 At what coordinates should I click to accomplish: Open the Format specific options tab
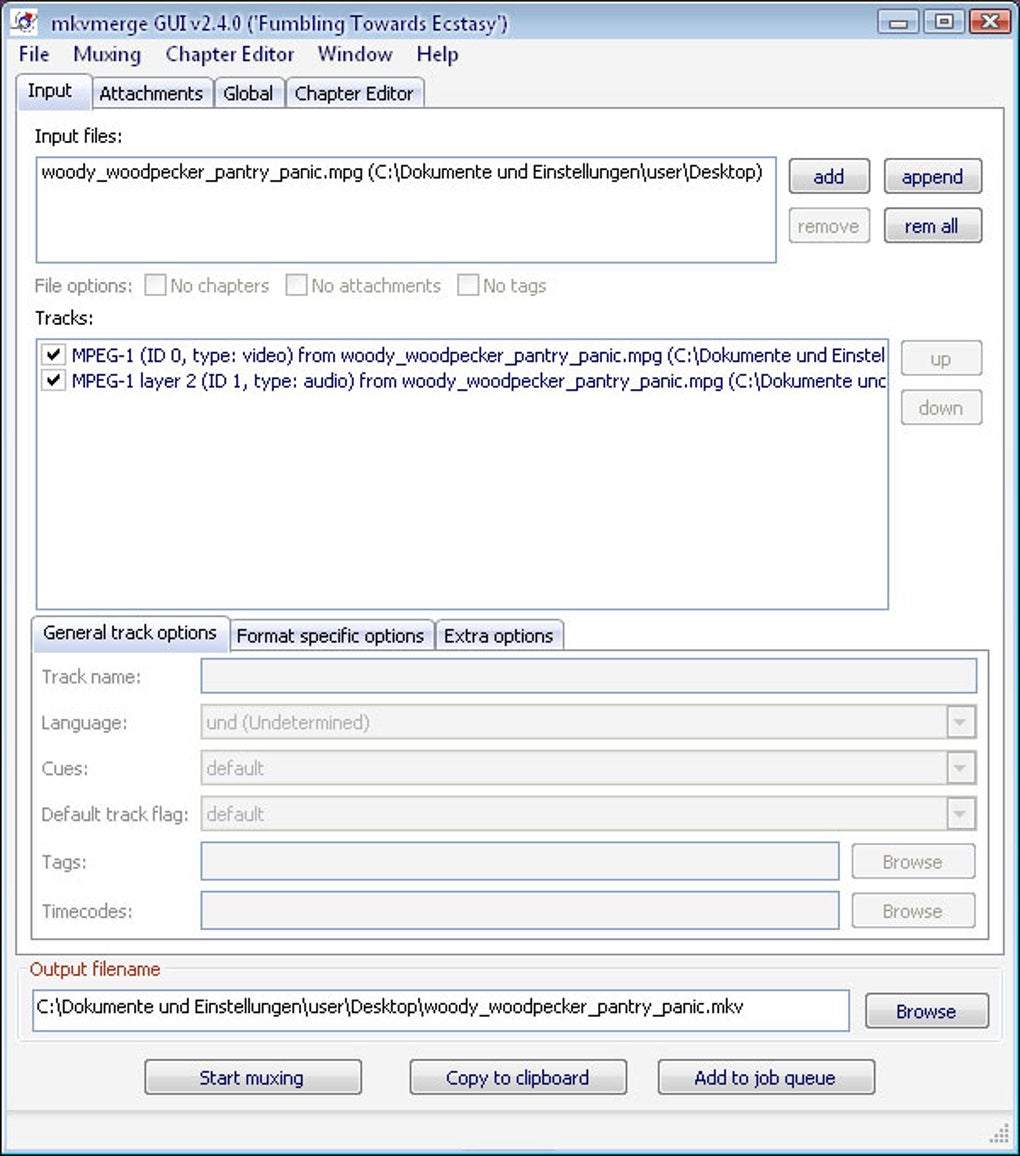(x=330, y=636)
